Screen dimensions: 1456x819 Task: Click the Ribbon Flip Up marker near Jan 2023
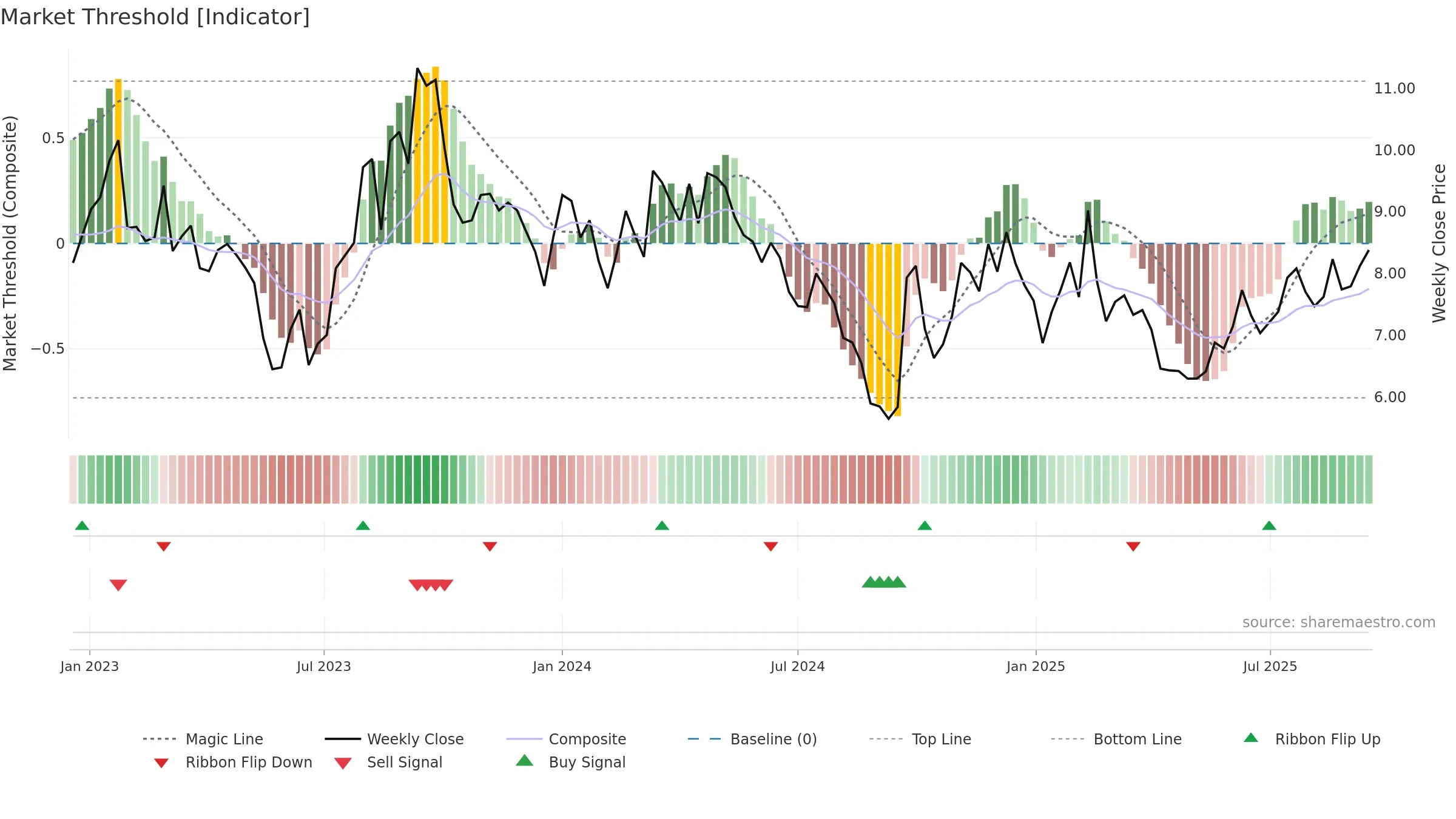click(x=82, y=525)
